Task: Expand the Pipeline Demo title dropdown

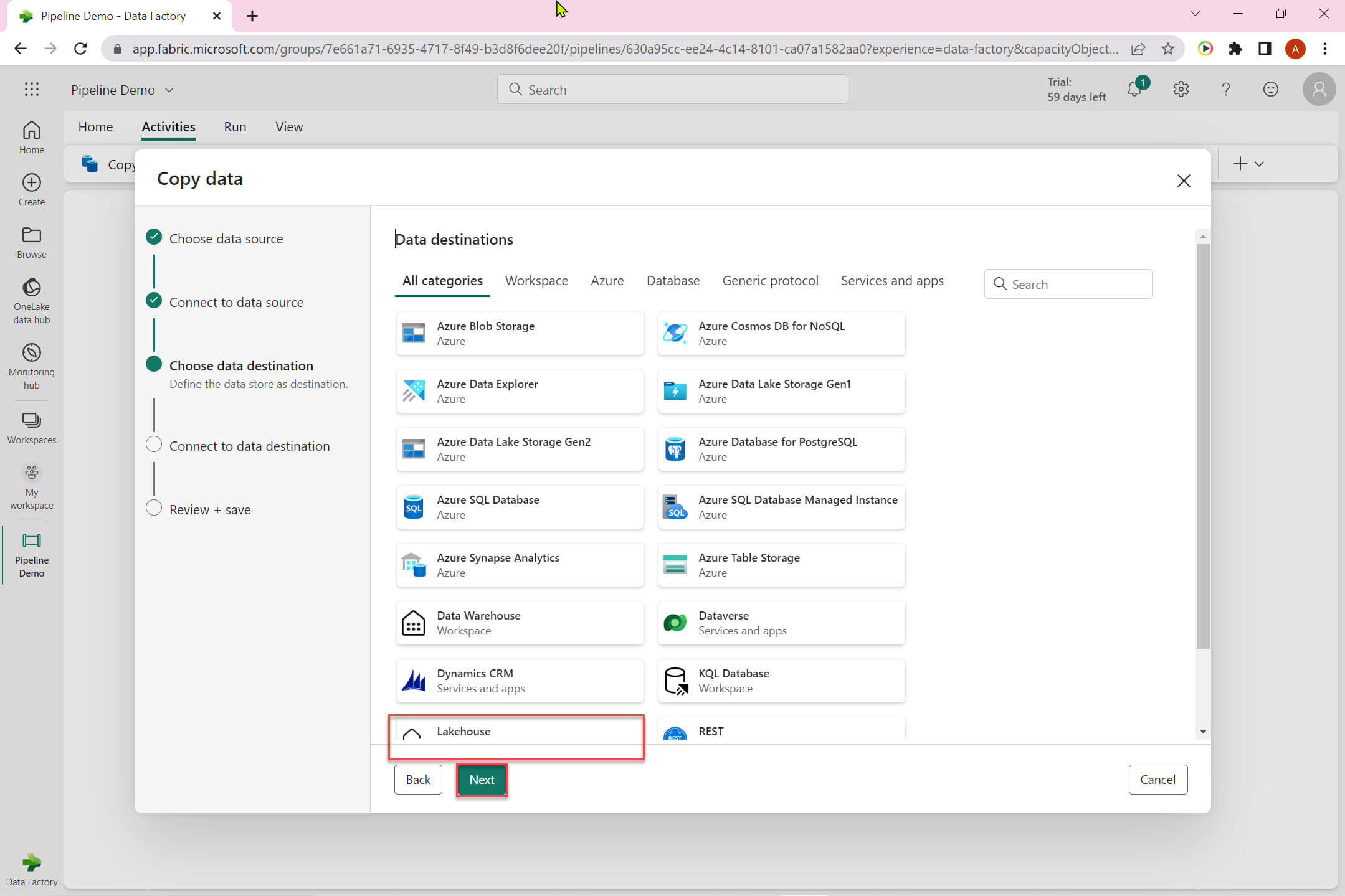Action: tap(169, 90)
